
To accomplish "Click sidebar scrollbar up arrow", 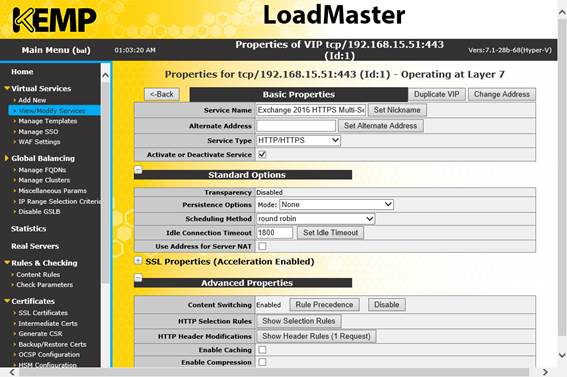I will [x=105, y=76].
